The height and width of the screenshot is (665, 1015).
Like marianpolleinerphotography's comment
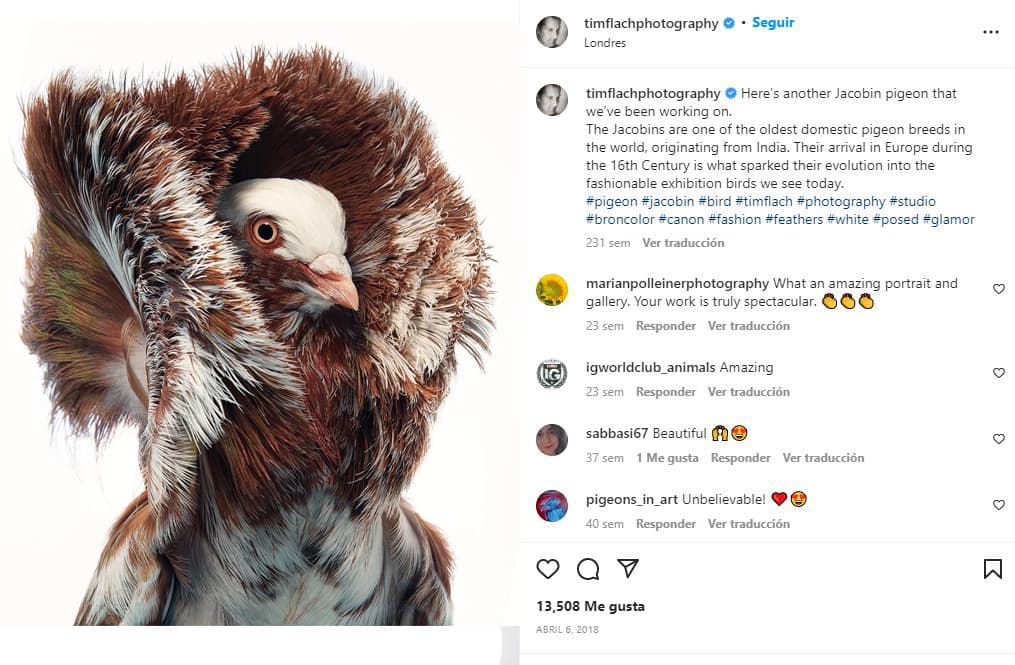click(x=998, y=289)
